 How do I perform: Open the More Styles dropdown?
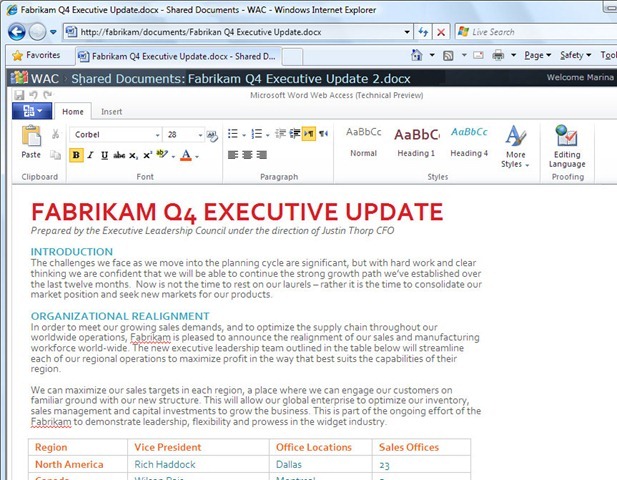(x=515, y=147)
